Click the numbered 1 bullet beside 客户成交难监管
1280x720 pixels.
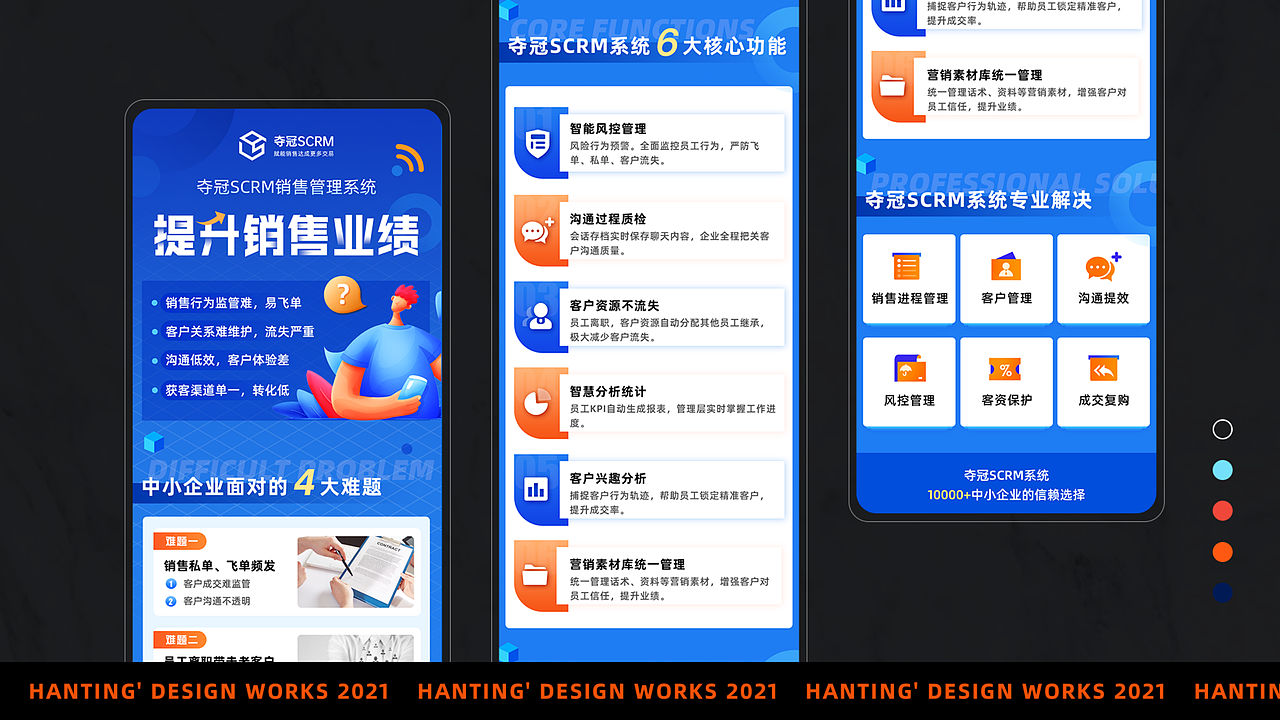(x=171, y=584)
